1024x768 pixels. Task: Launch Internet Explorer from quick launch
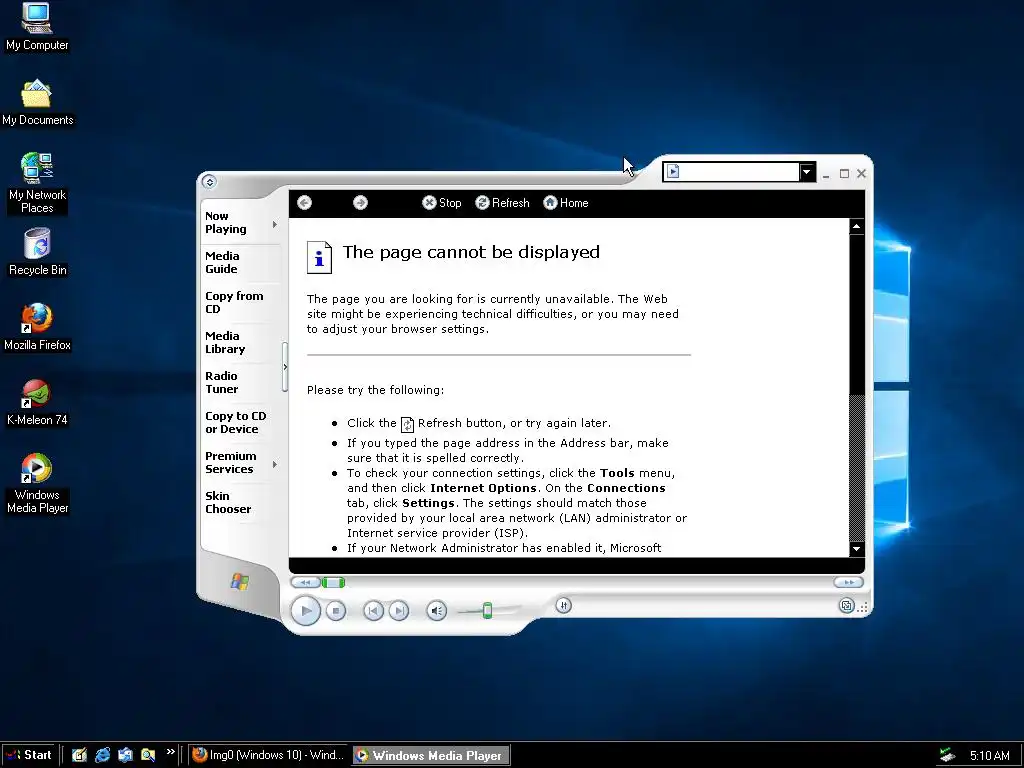pyautogui.click(x=102, y=755)
